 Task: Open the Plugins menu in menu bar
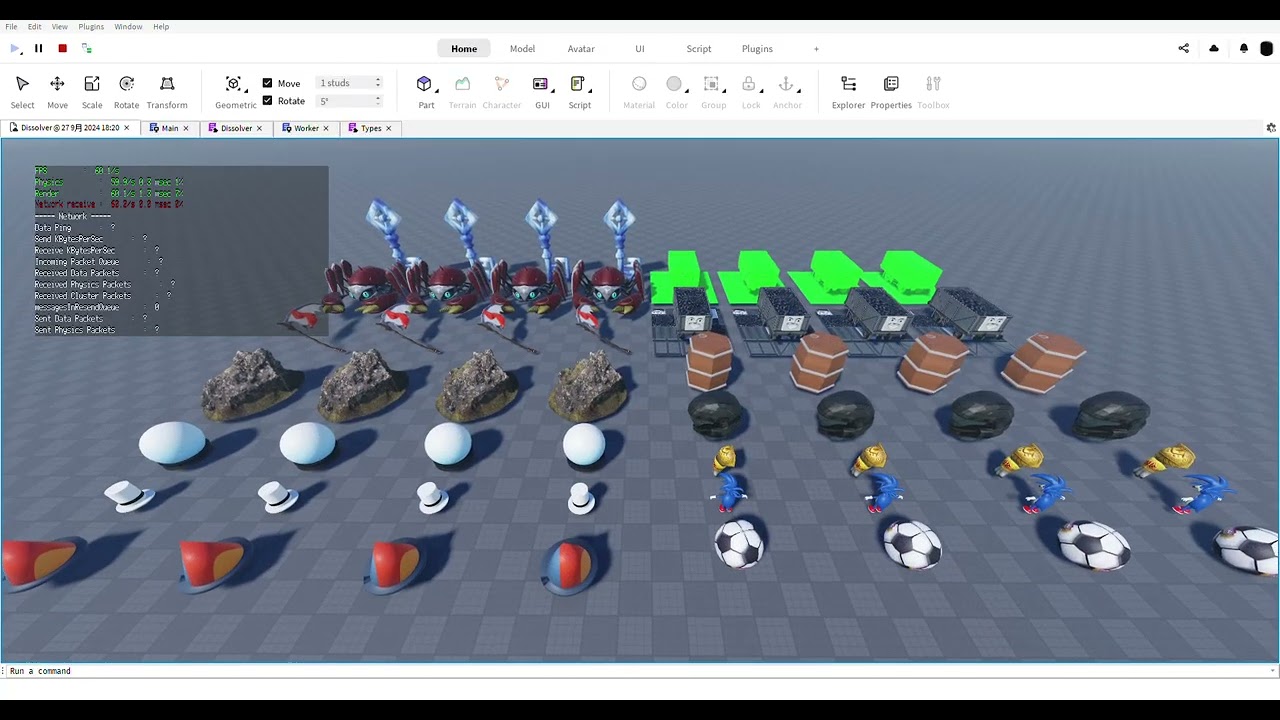[91, 26]
